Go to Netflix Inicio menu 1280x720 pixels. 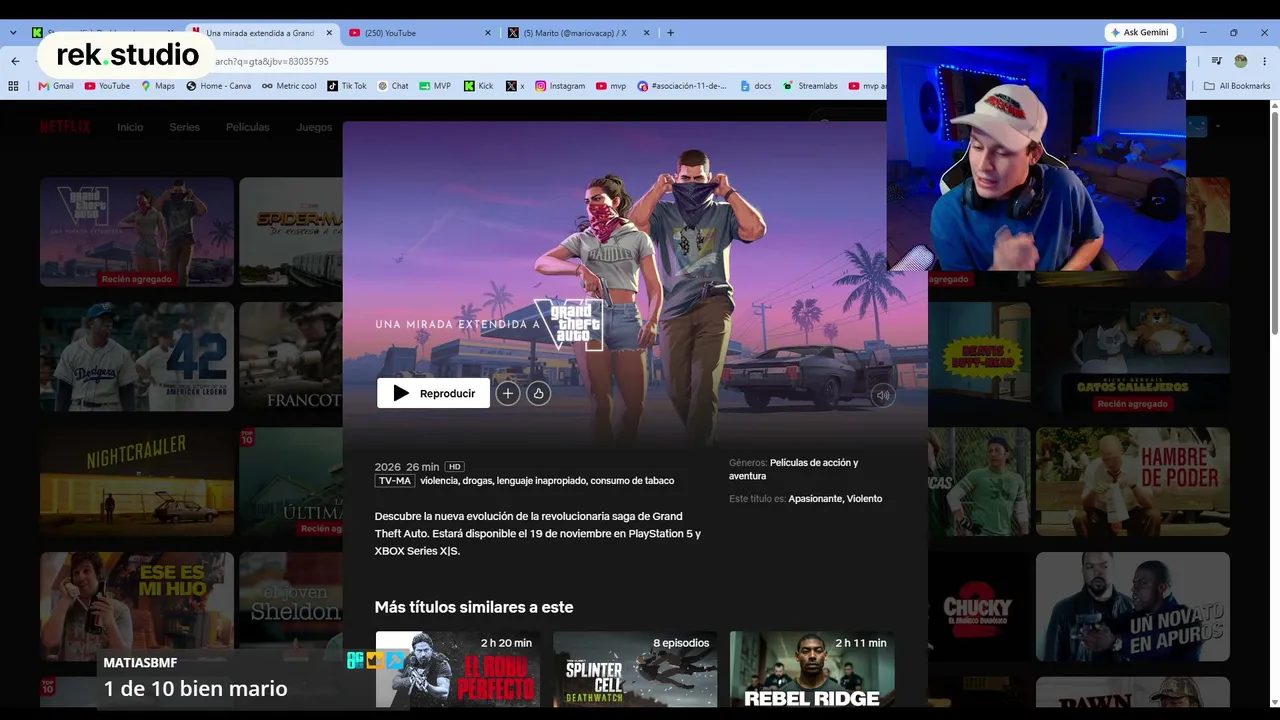click(x=130, y=127)
